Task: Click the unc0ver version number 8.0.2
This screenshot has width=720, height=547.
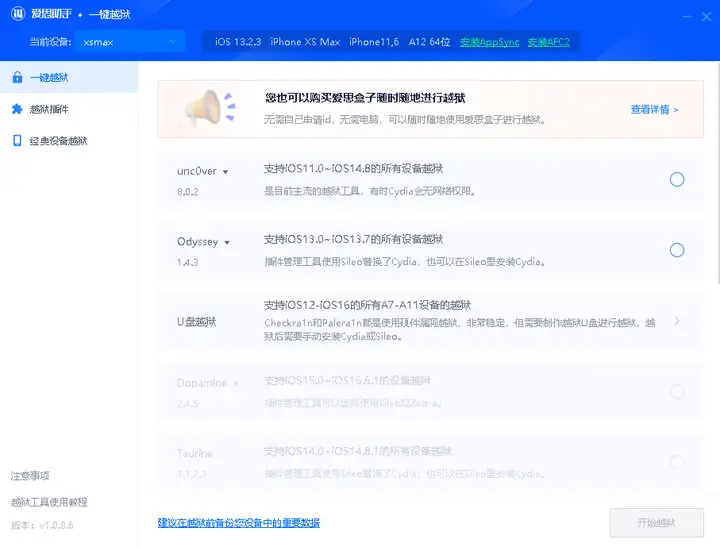Action: pos(188,192)
